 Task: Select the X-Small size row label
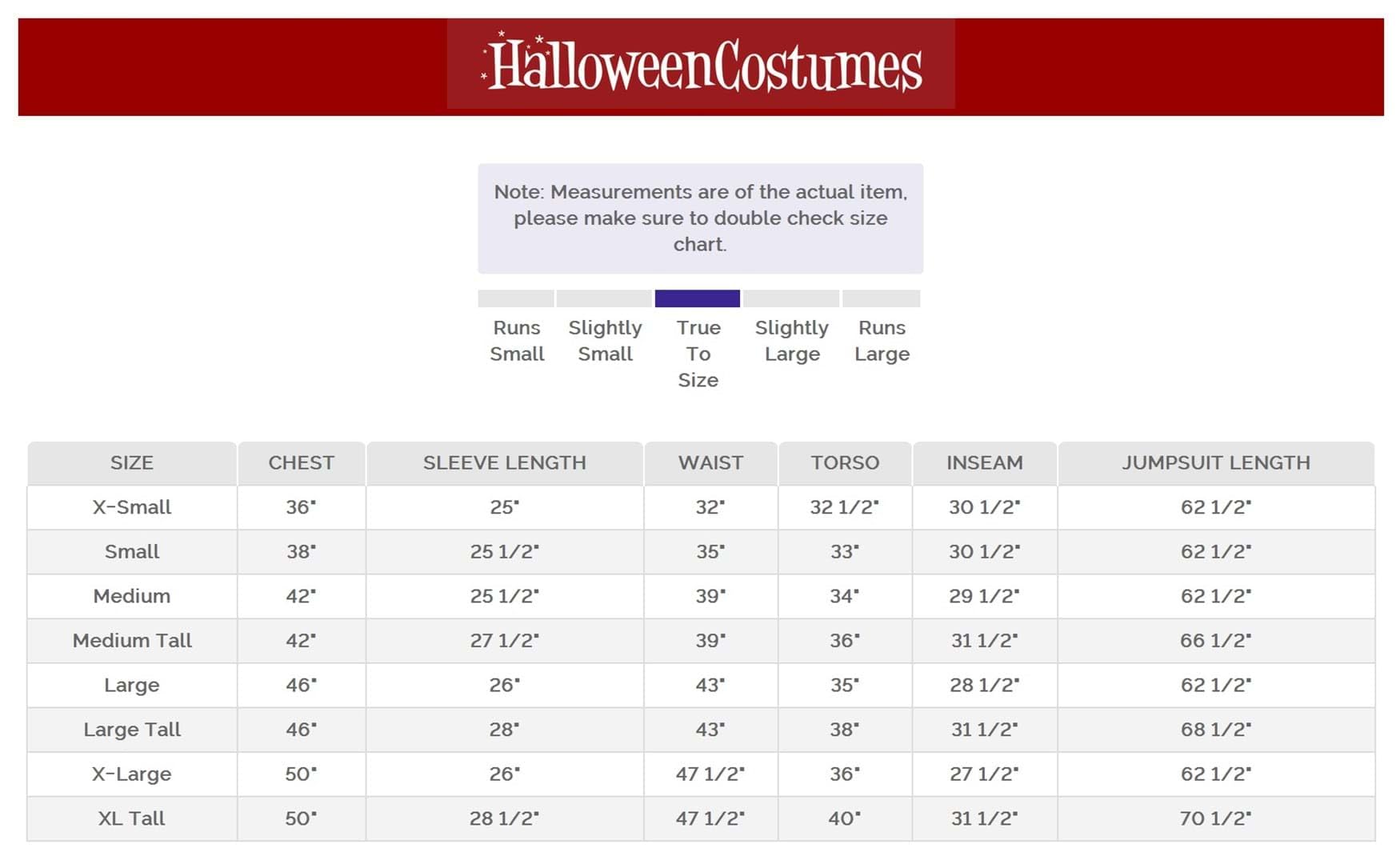click(x=132, y=507)
